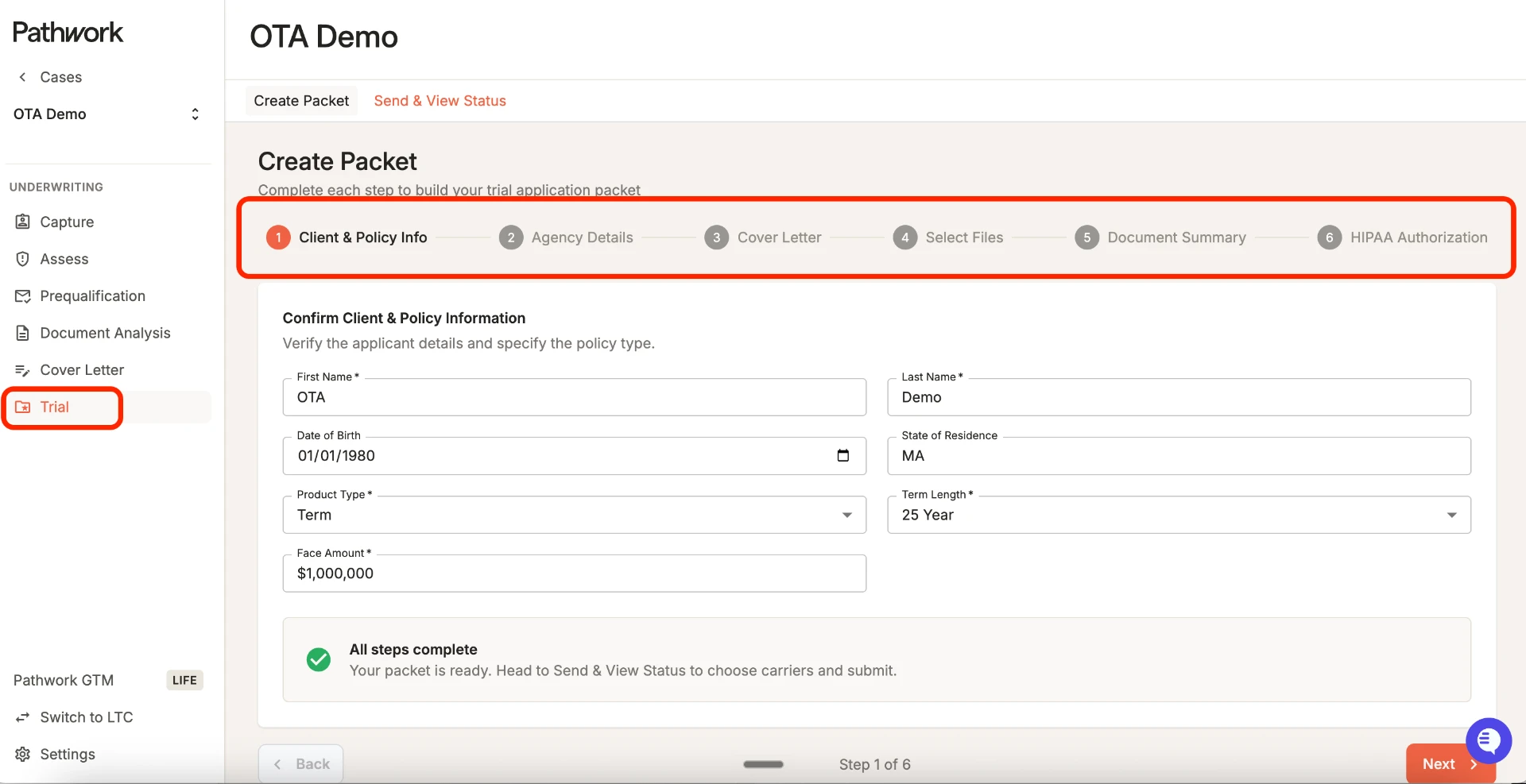
Task: Click the Next button
Action: coord(1450,764)
